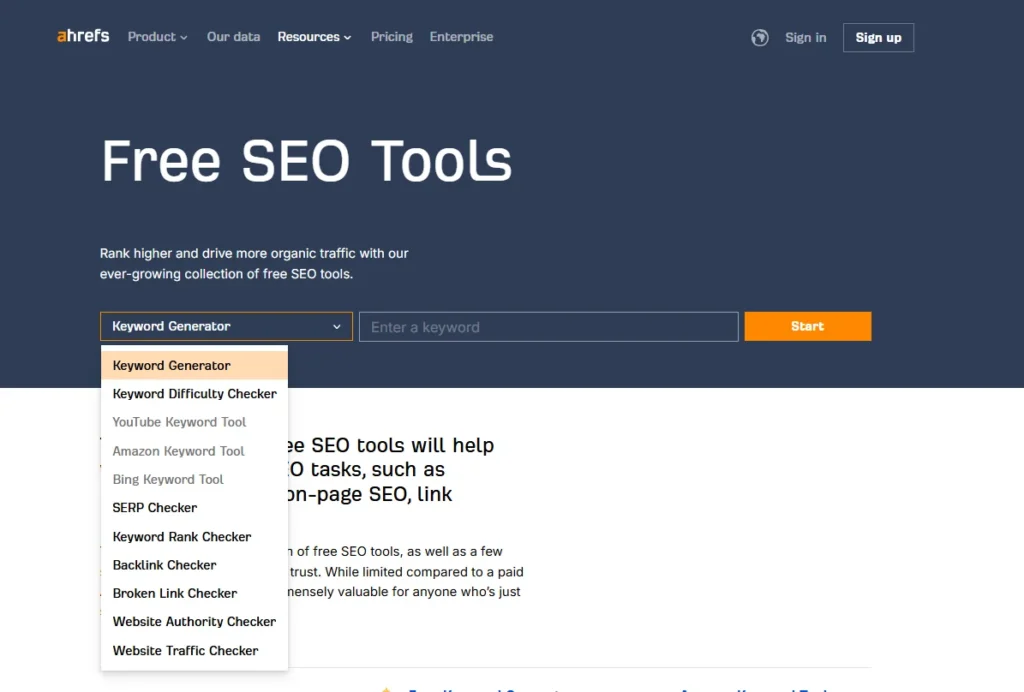The width and height of the screenshot is (1024, 692).
Task: Choose Website Traffic Checker option
Action: 194,650
